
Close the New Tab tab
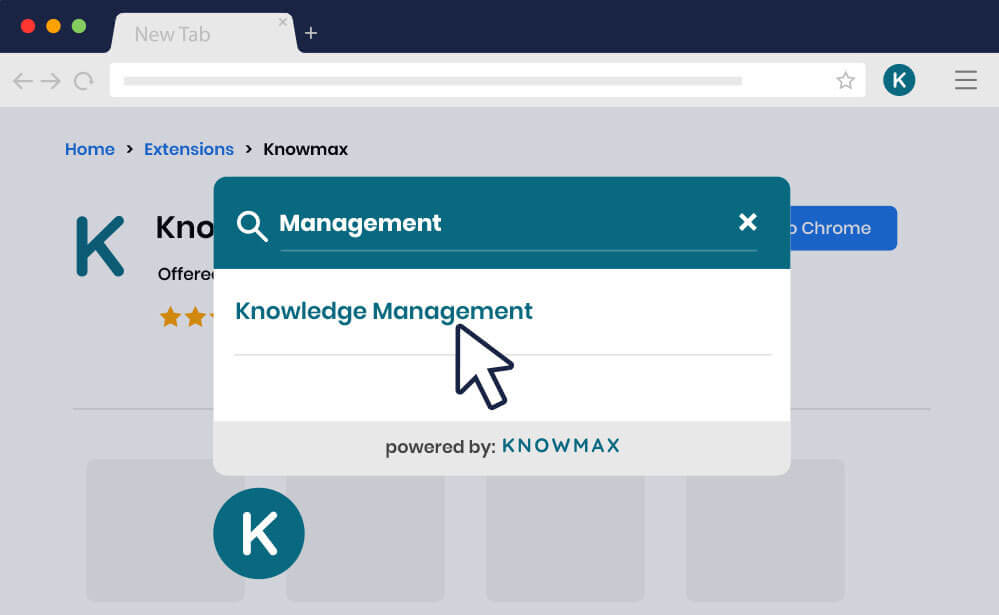(283, 22)
